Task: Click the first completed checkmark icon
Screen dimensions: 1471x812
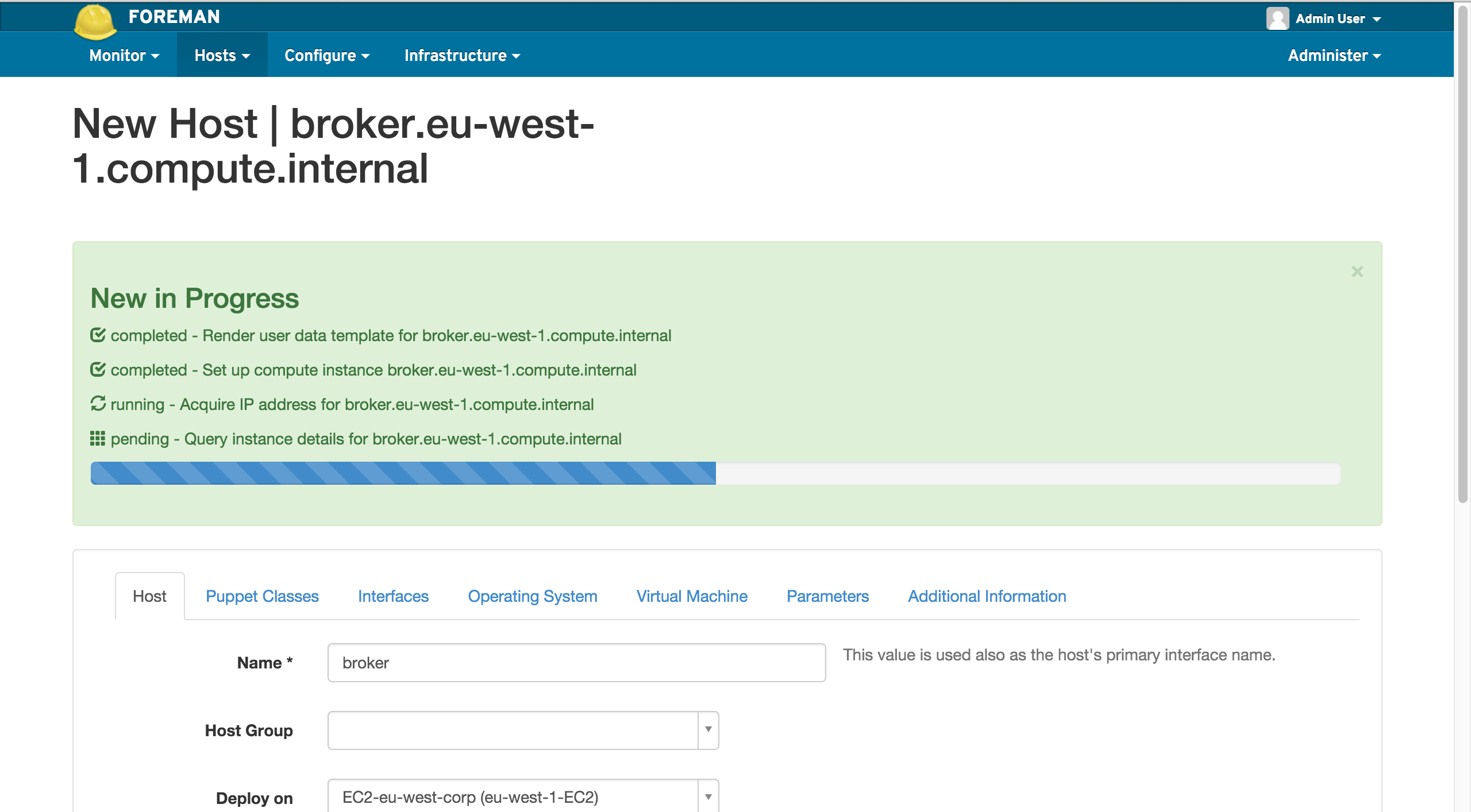Action: [98, 335]
